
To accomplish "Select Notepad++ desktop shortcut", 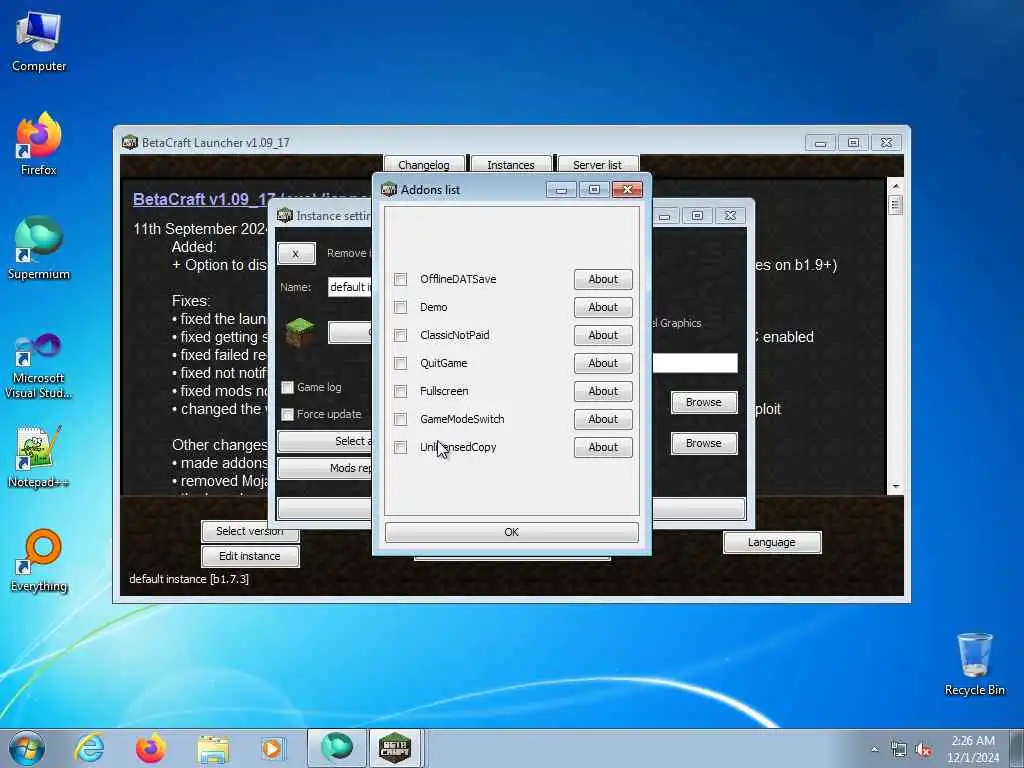I will (39, 456).
